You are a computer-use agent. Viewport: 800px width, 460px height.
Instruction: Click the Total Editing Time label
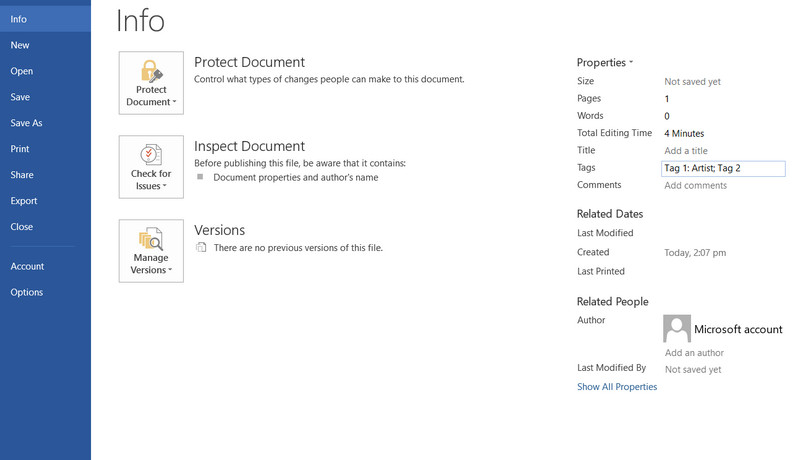[614, 133]
